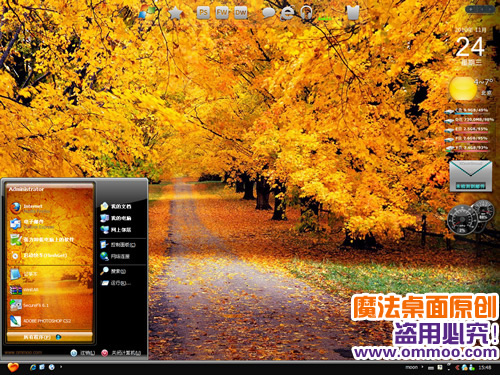Open the star favorites icon in the top dock
Viewport: 500px width, 375px height.
tap(175, 14)
